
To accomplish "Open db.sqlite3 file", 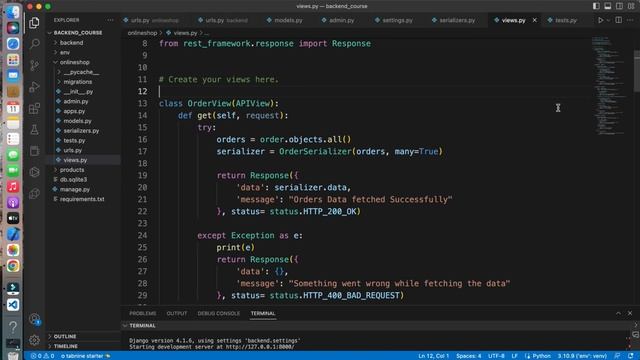I will [x=73, y=180].
